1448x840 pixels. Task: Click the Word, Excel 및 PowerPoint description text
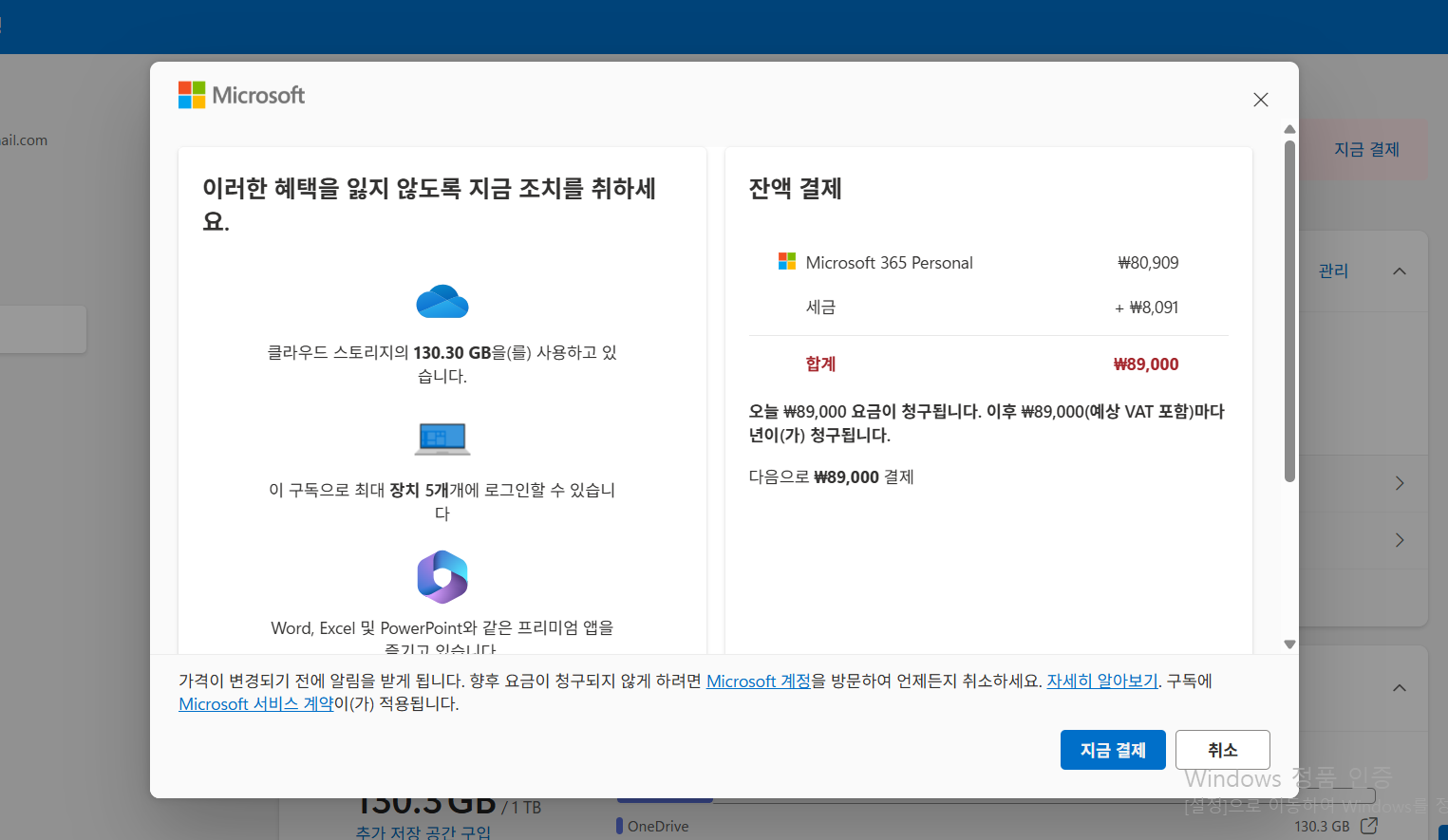tap(442, 638)
